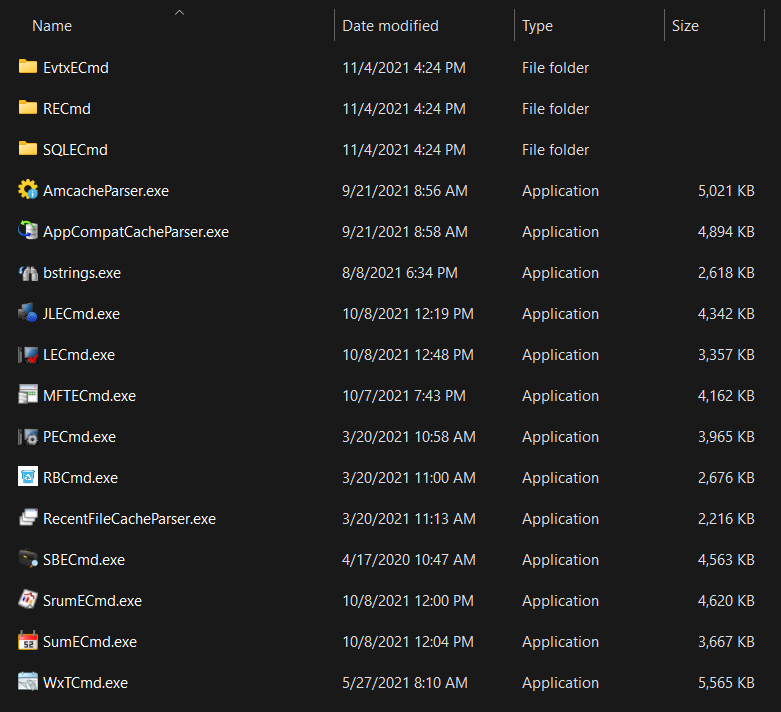781x712 pixels.
Task: Click the File folder type in RECmd row
Action: pyautogui.click(x=555, y=109)
